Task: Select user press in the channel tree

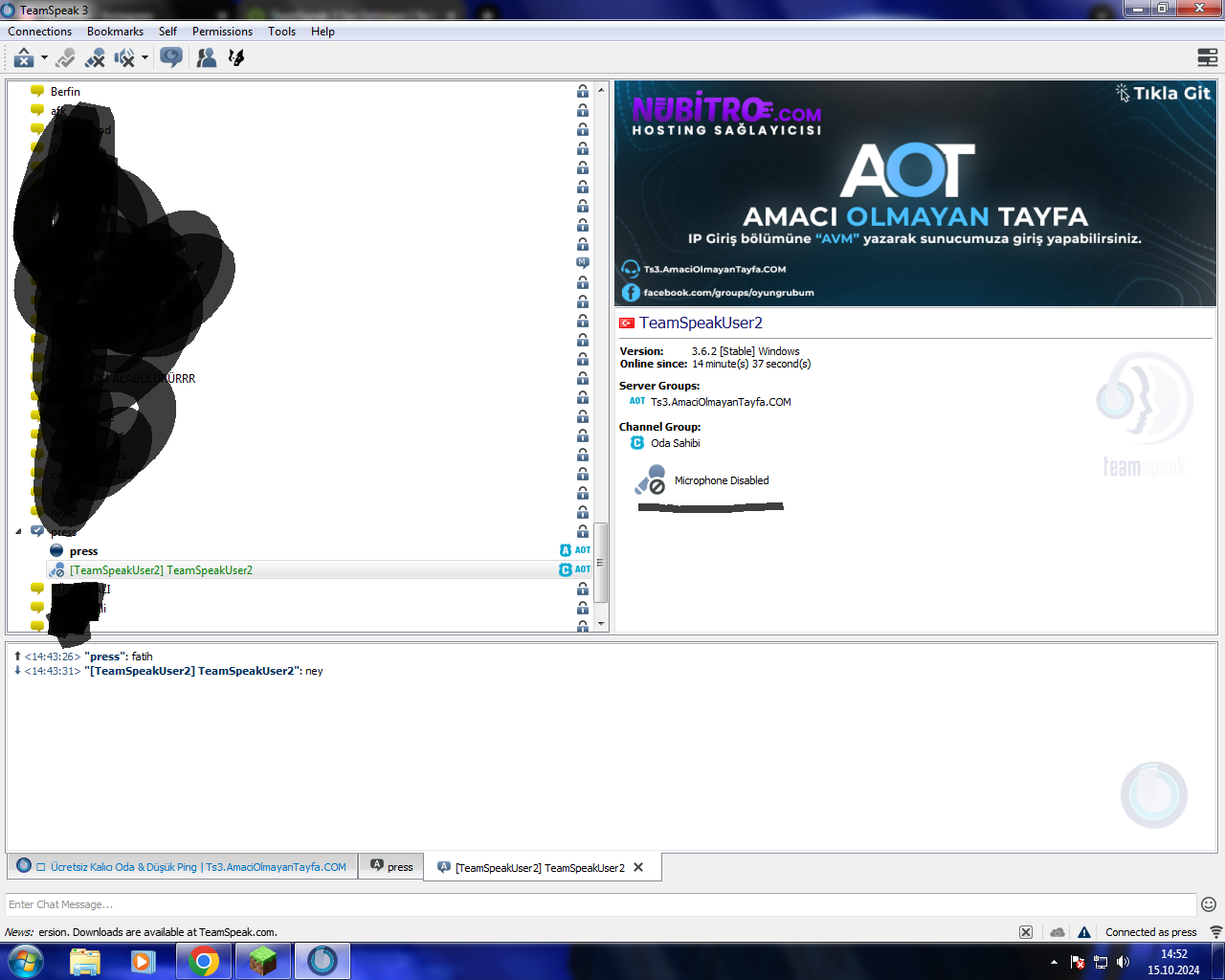Action: 83,551
